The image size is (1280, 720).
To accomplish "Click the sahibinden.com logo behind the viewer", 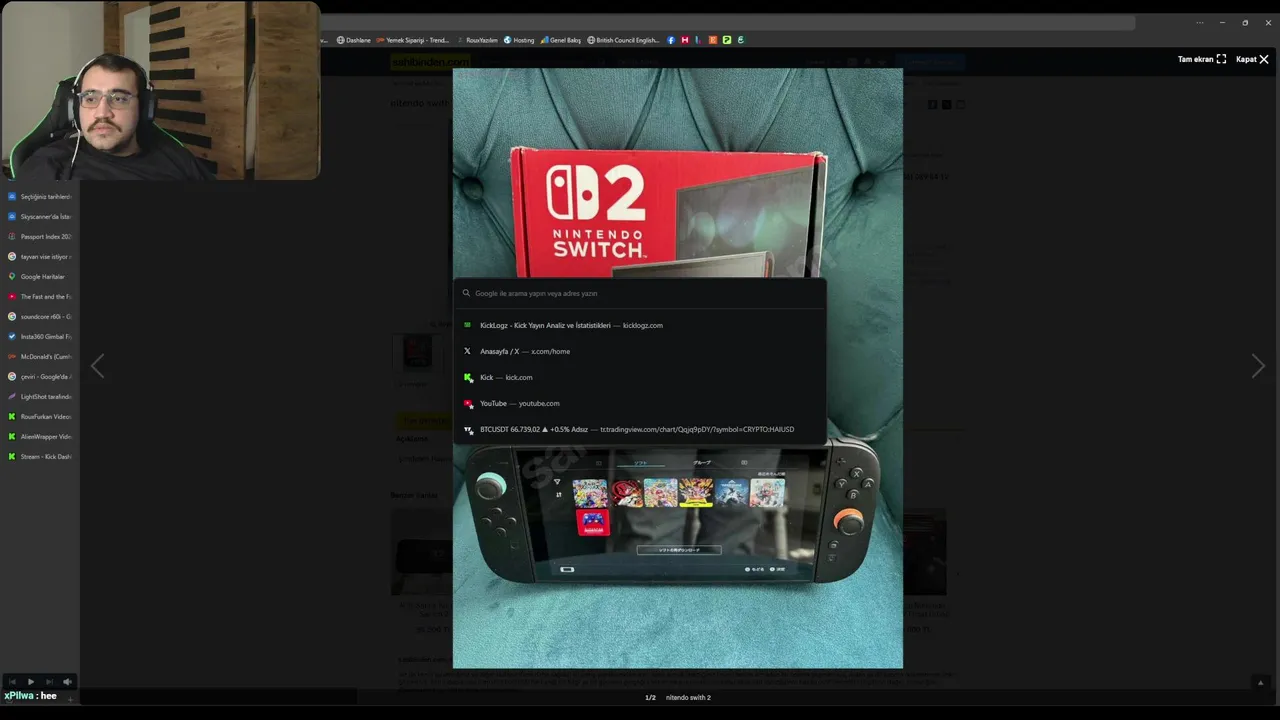I will (430, 61).
